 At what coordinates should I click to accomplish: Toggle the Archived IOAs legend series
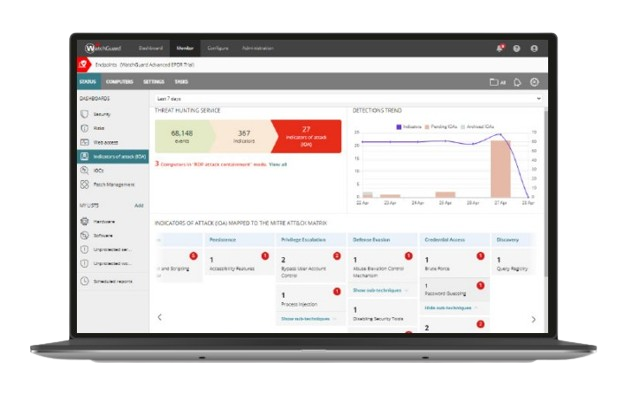(477, 127)
